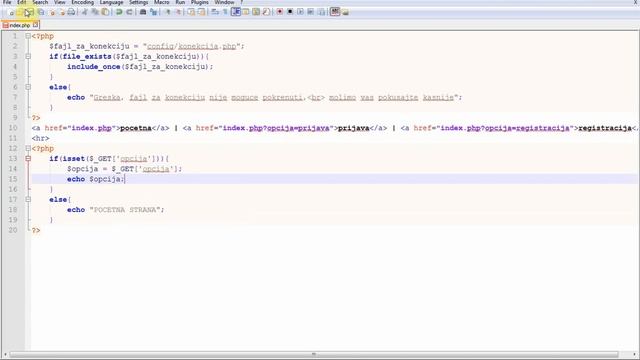Viewport: 640px width, 360px height.
Task: Show the function list panel
Action: (266, 12)
